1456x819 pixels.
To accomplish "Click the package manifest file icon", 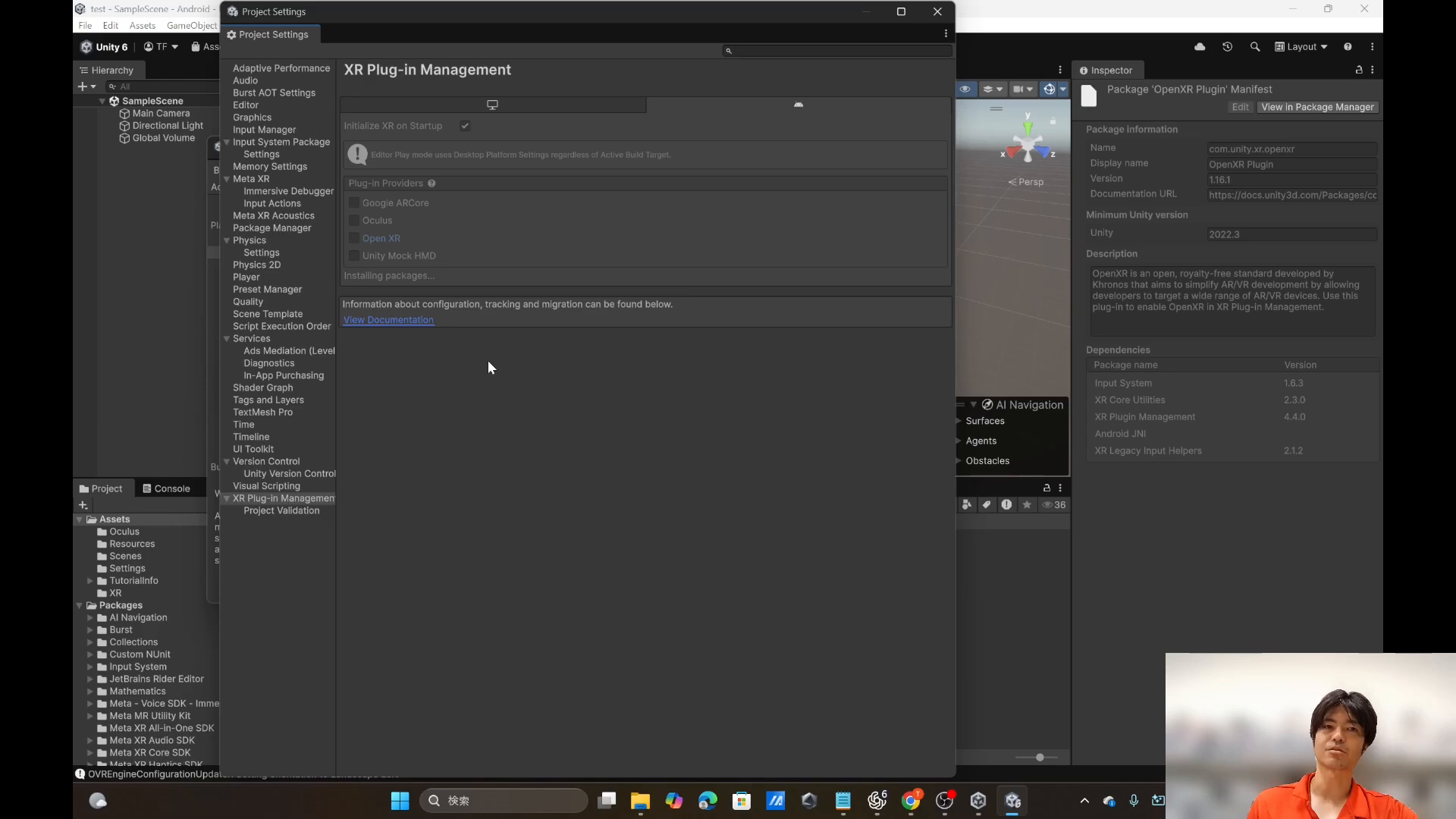I will point(1089,96).
